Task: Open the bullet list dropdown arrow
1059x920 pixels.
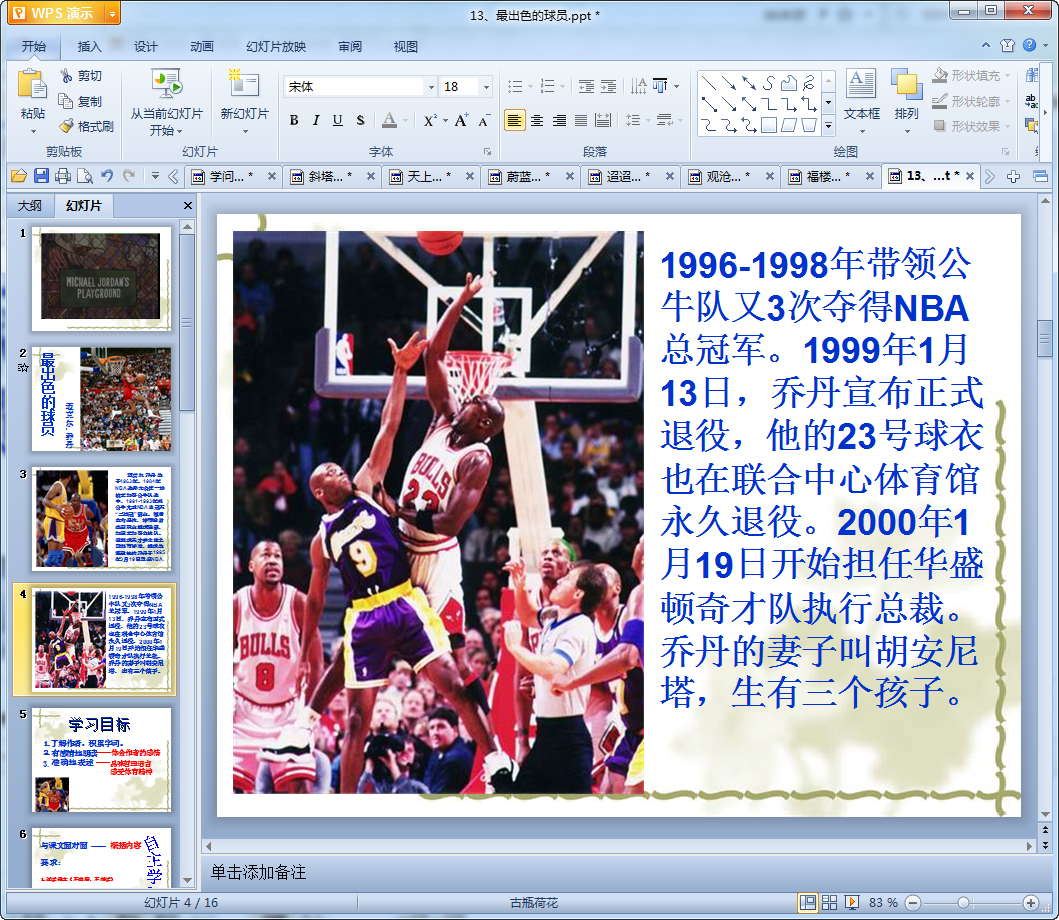Action: pyautogui.click(x=530, y=86)
